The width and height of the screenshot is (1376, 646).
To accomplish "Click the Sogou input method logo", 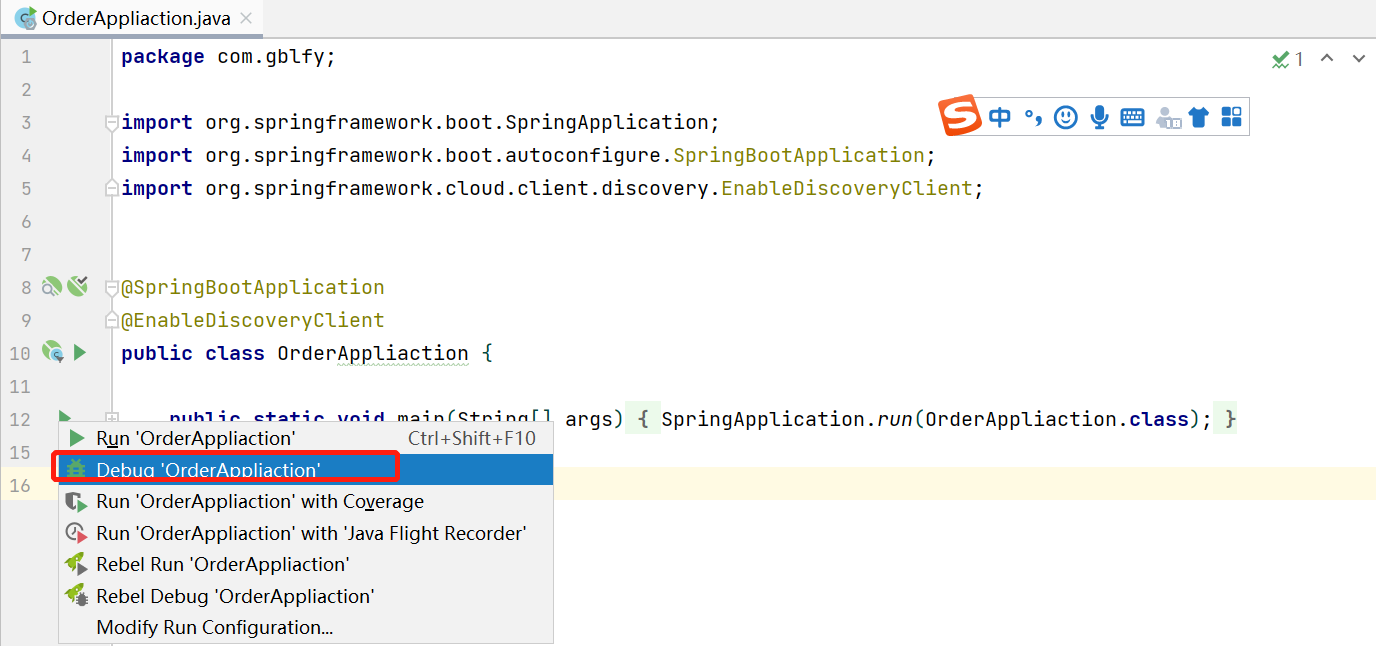I will click(960, 117).
